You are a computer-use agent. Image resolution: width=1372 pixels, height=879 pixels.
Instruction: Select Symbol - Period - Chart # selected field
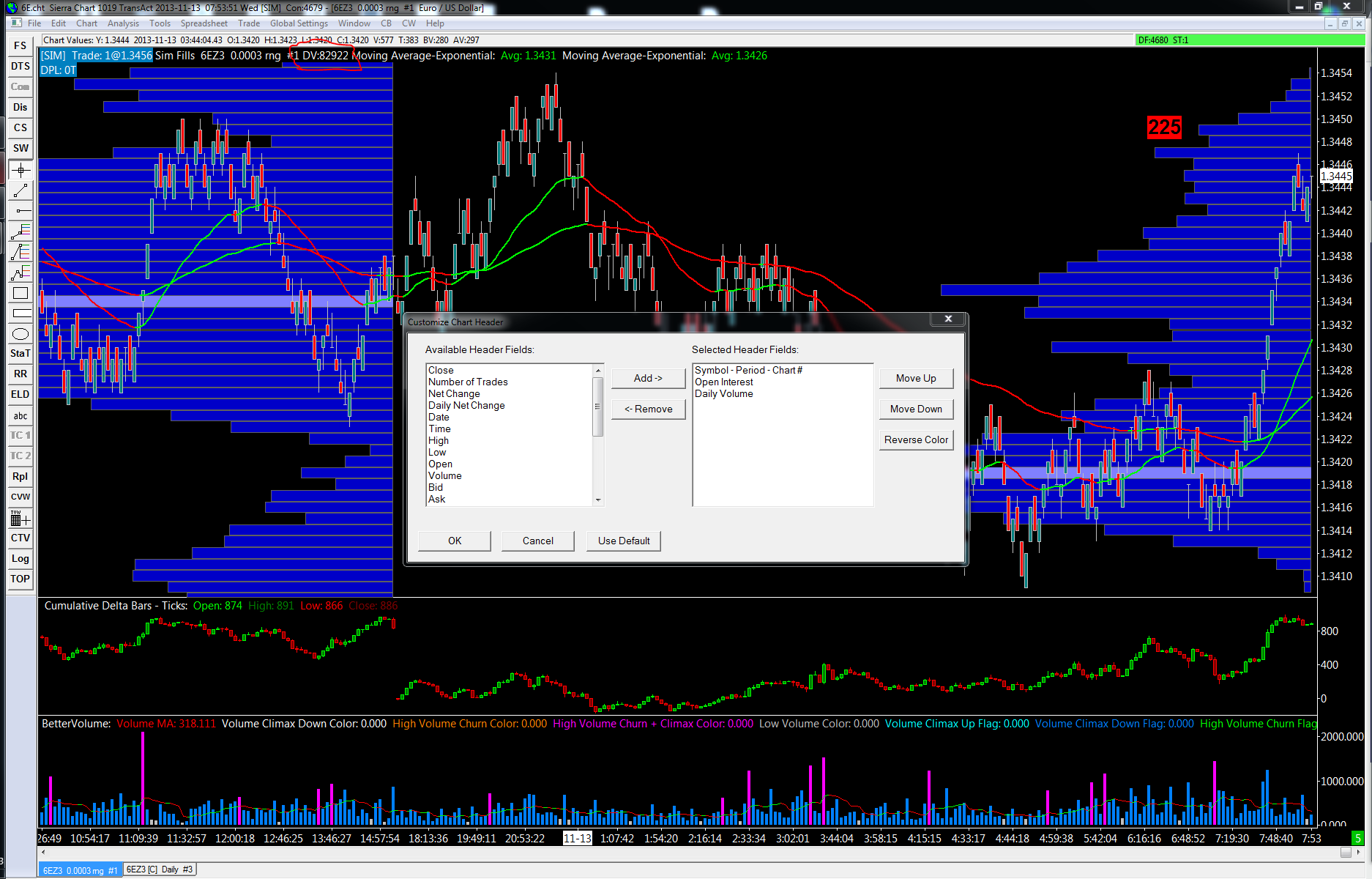click(x=783, y=370)
